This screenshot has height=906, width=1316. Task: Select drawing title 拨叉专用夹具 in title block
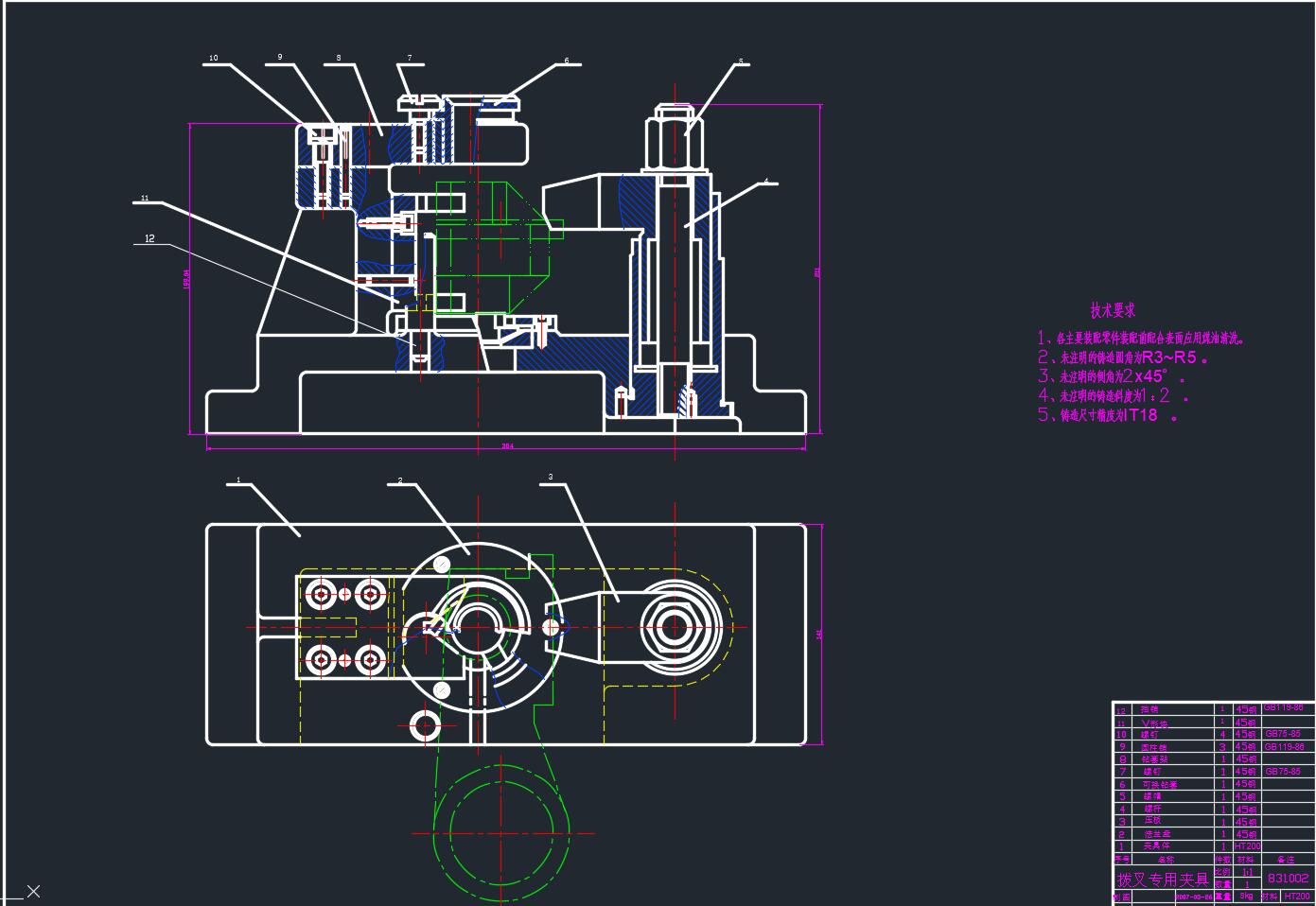tap(1163, 880)
